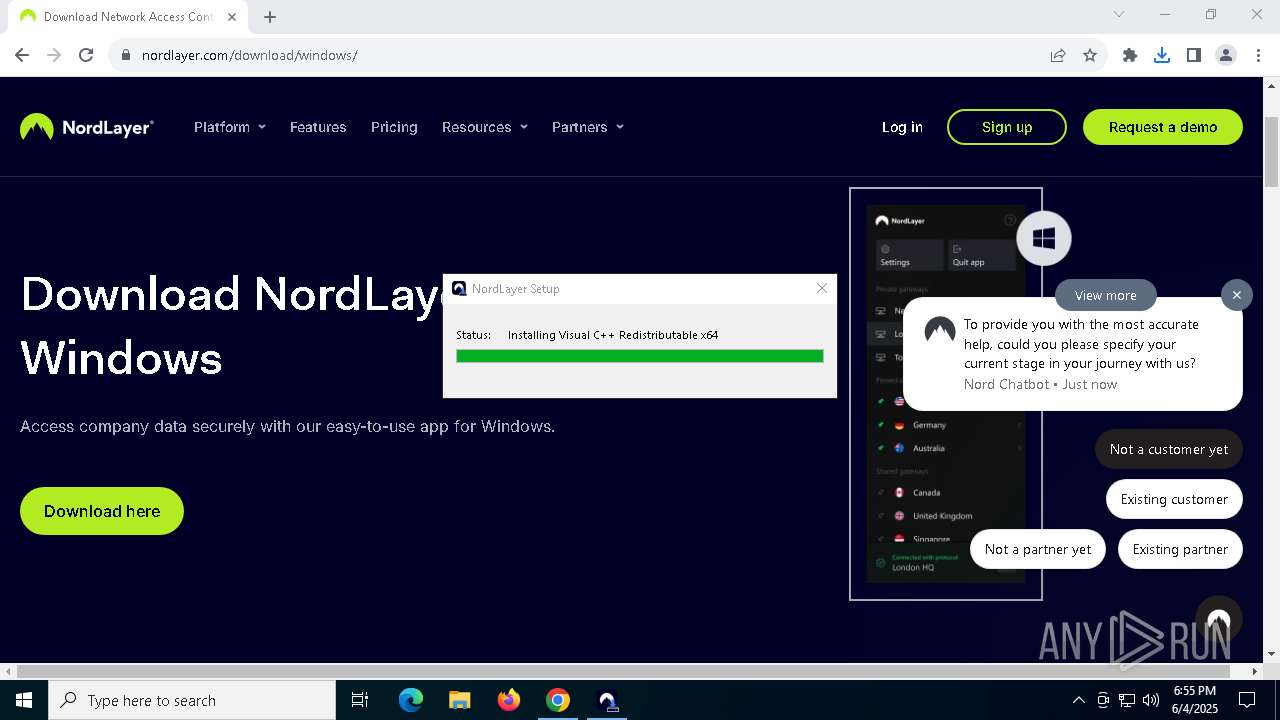Viewport: 1280px width, 720px height.
Task: Open the Chrome downloads tray
Action: pos(1162,55)
